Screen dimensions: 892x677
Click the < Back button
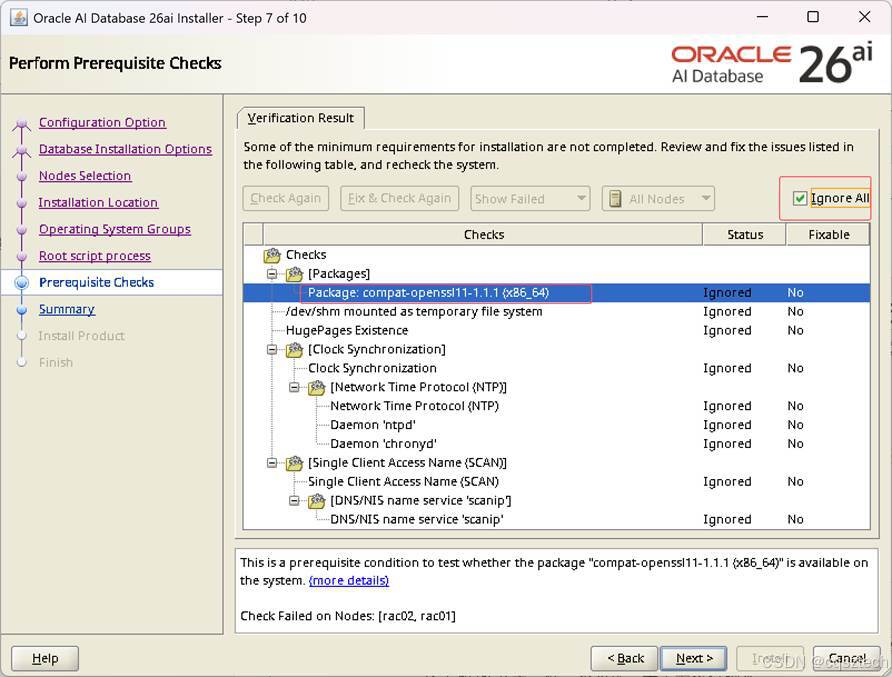pos(625,659)
